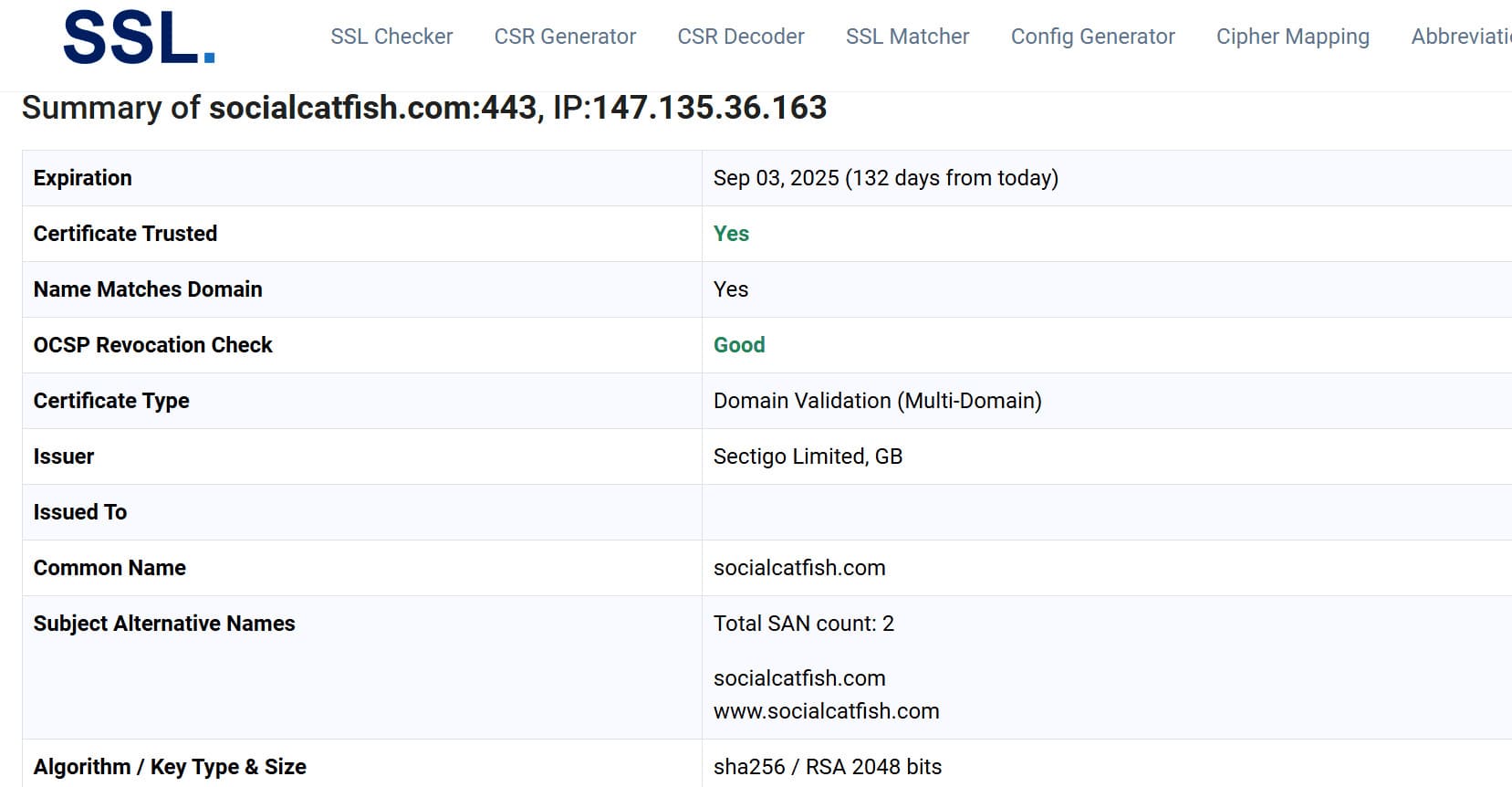Image resolution: width=1512 pixels, height=787 pixels.
Task: Open the SSL Matcher tool
Action: click(x=907, y=37)
